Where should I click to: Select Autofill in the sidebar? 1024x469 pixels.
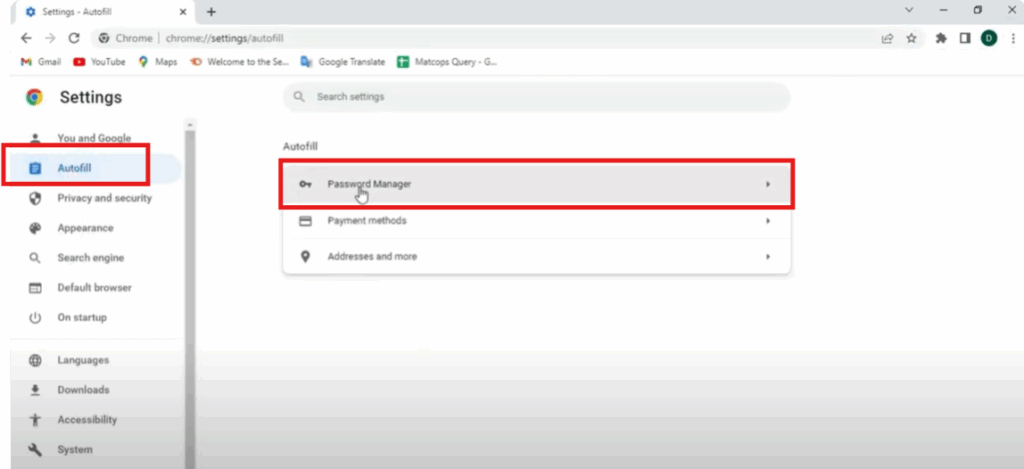click(95, 169)
